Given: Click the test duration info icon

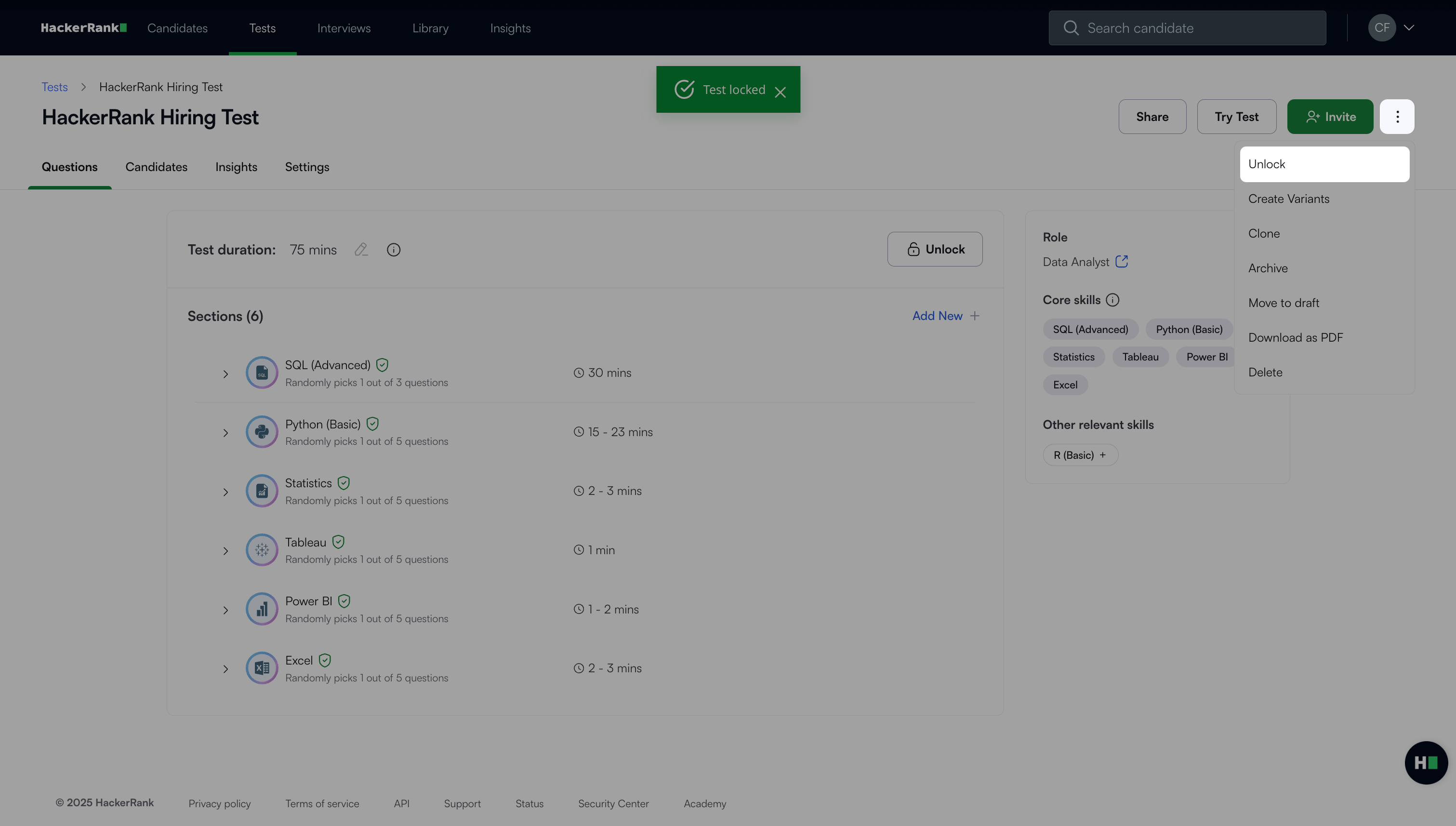Looking at the screenshot, I should click(x=394, y=250).
